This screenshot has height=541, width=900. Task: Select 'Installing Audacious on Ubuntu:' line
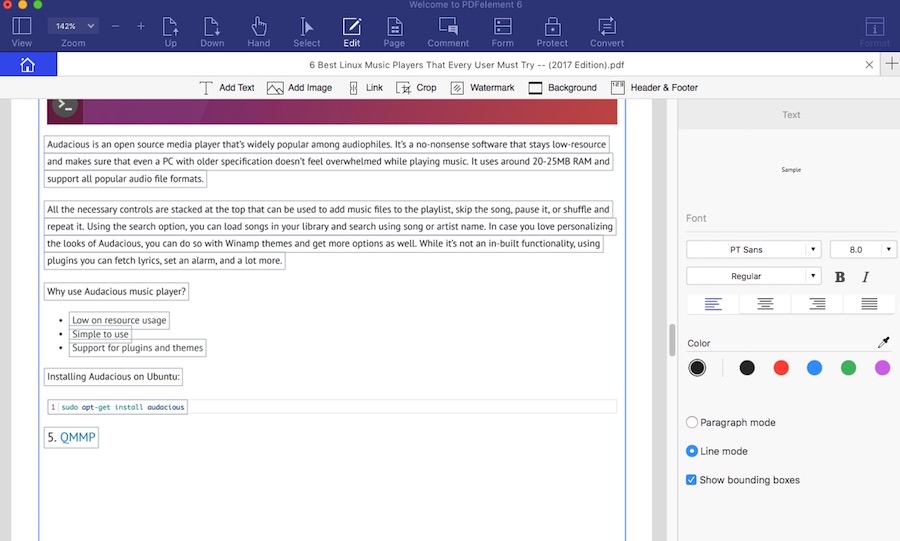(114, 376)
